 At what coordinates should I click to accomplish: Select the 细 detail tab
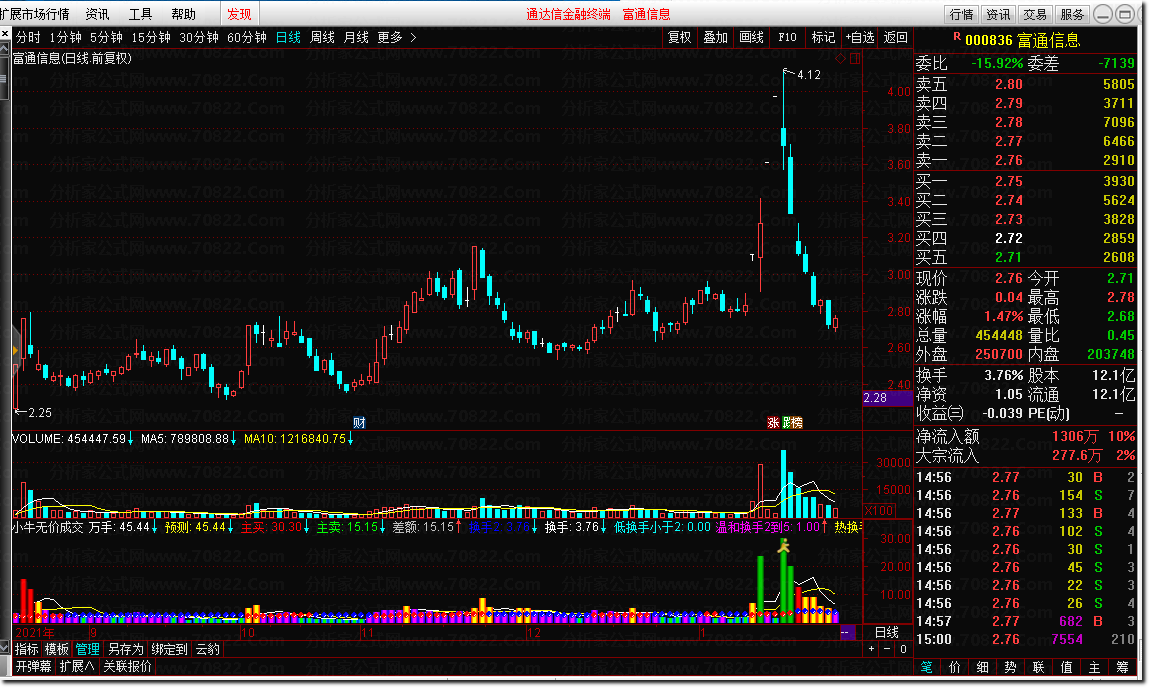click(x=982, y=667)
